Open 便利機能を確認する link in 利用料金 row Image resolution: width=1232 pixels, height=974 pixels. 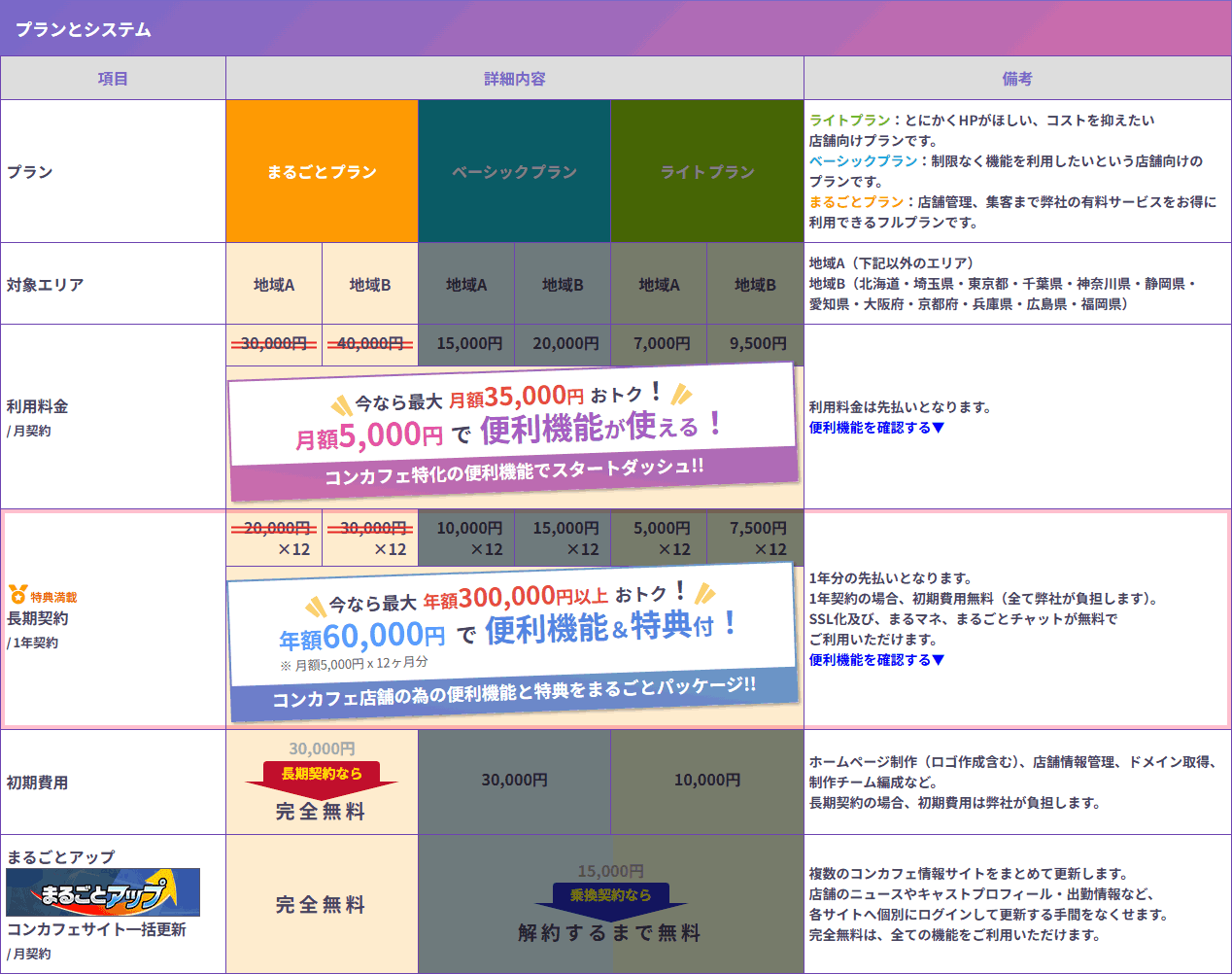click(x=876, y=428)
